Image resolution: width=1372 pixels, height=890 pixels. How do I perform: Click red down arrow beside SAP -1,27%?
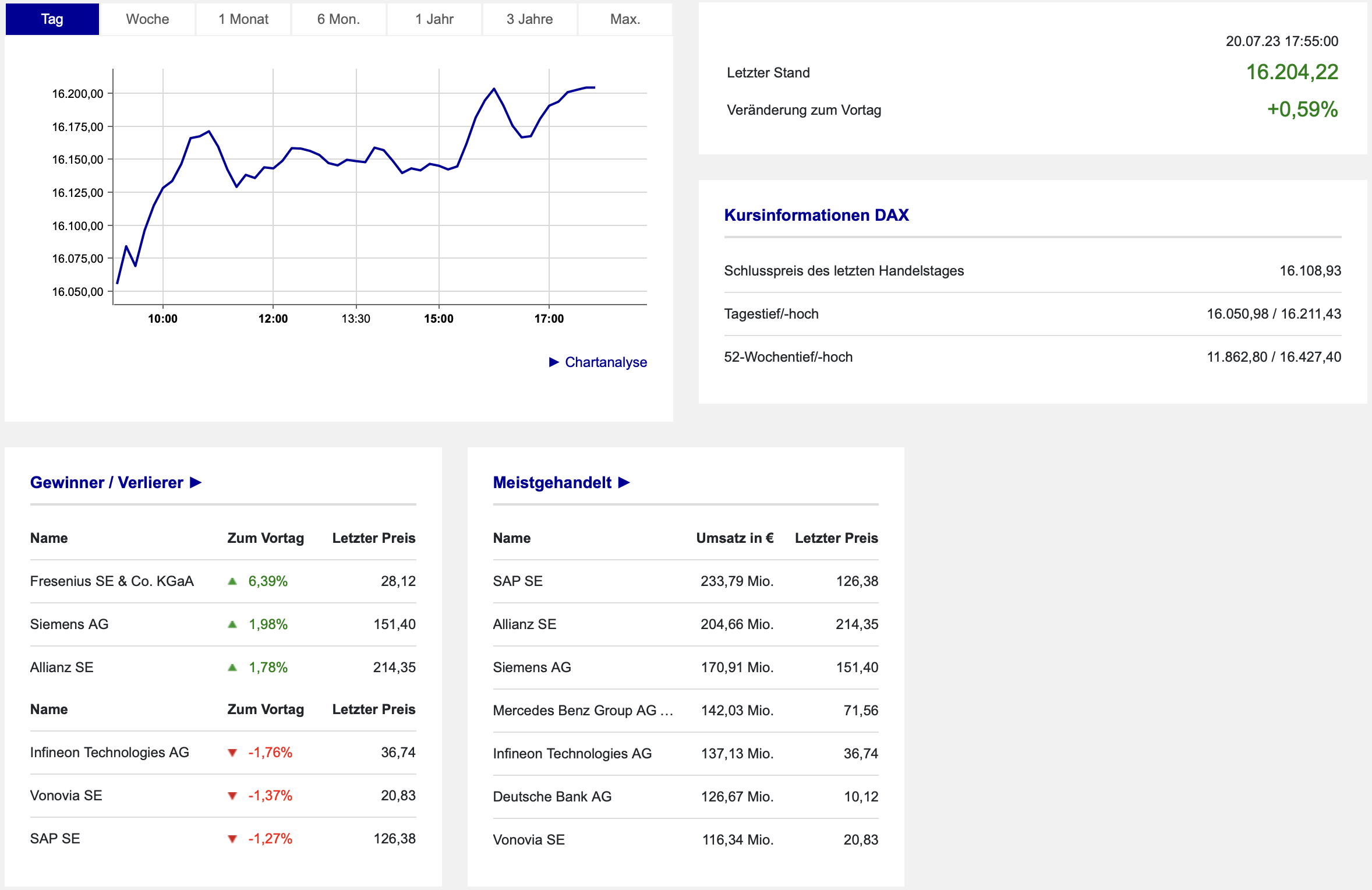(x=232, y=839)
